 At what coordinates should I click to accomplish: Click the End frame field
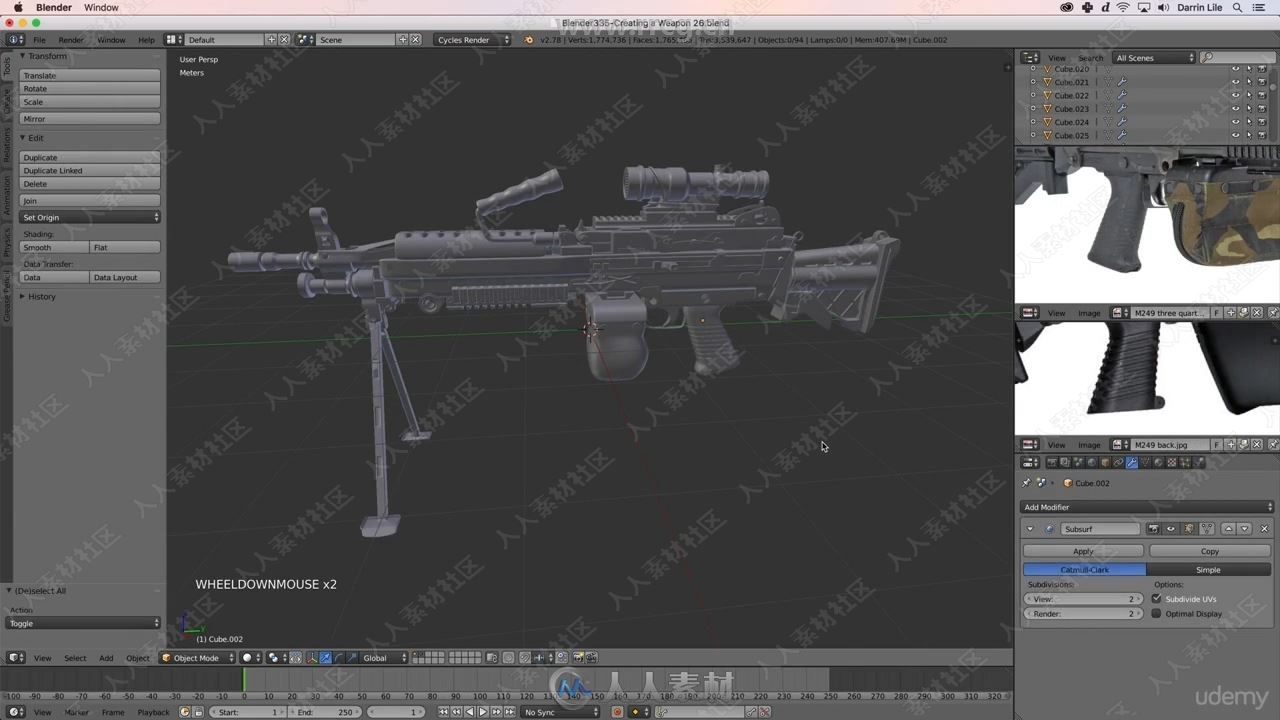pyautogui.click(x=325, y=712)
